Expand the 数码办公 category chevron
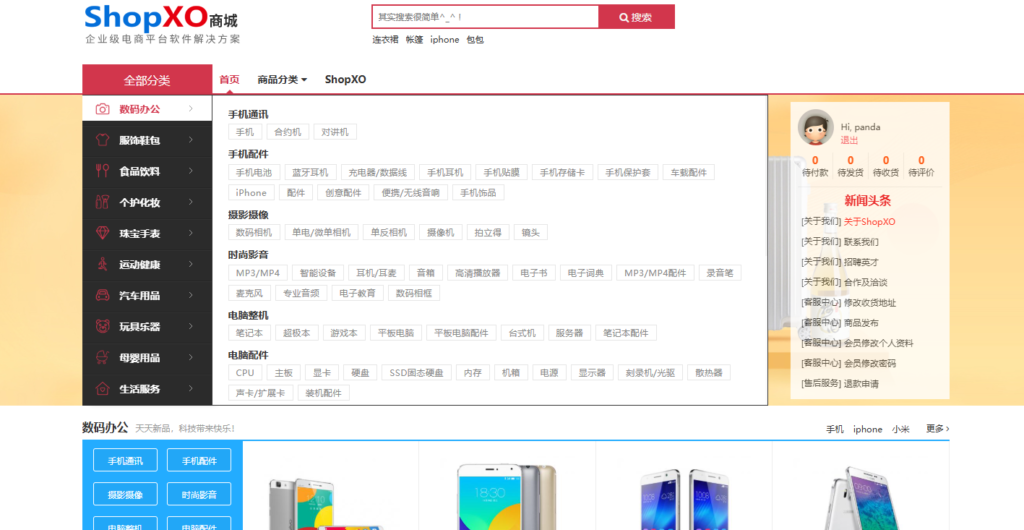The height and width of the screenshot is (530, 1024). click(x=191, y=109)
